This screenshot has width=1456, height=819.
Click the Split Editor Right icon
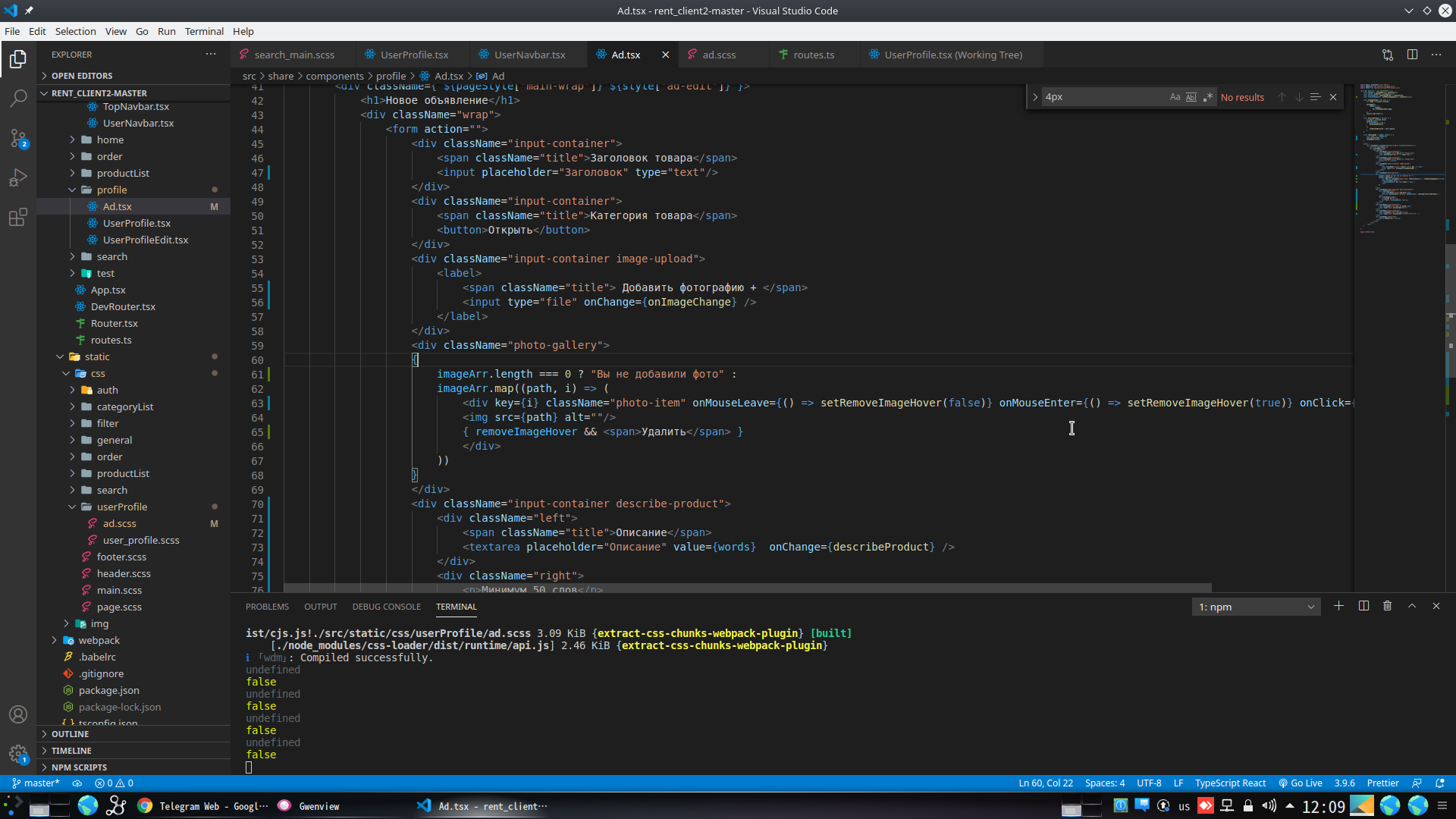pos(1412,55)
